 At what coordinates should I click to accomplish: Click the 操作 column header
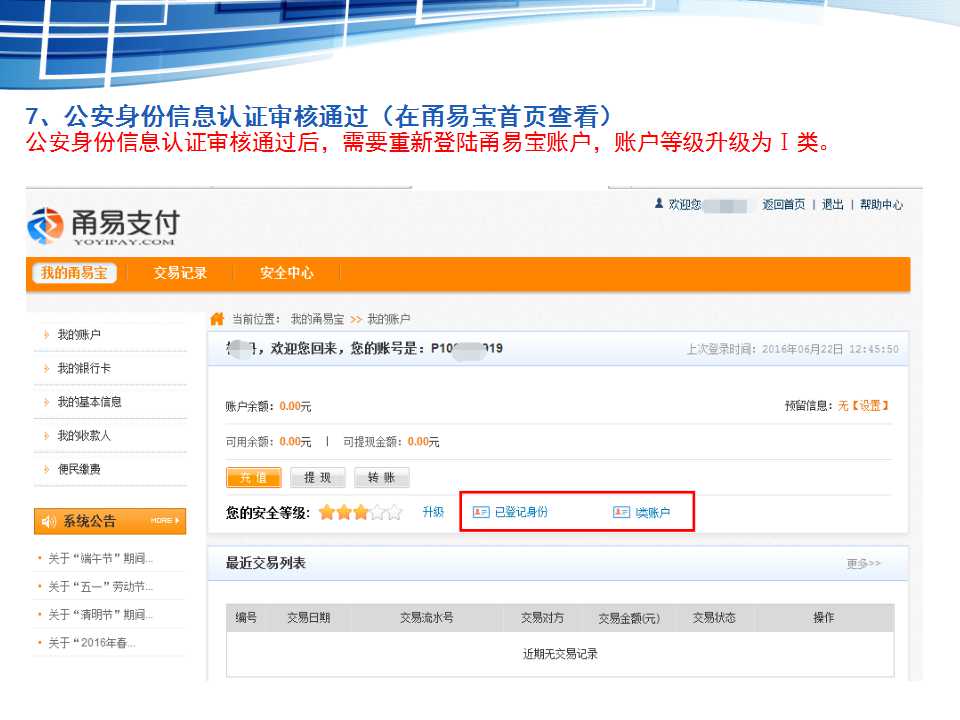823,618
